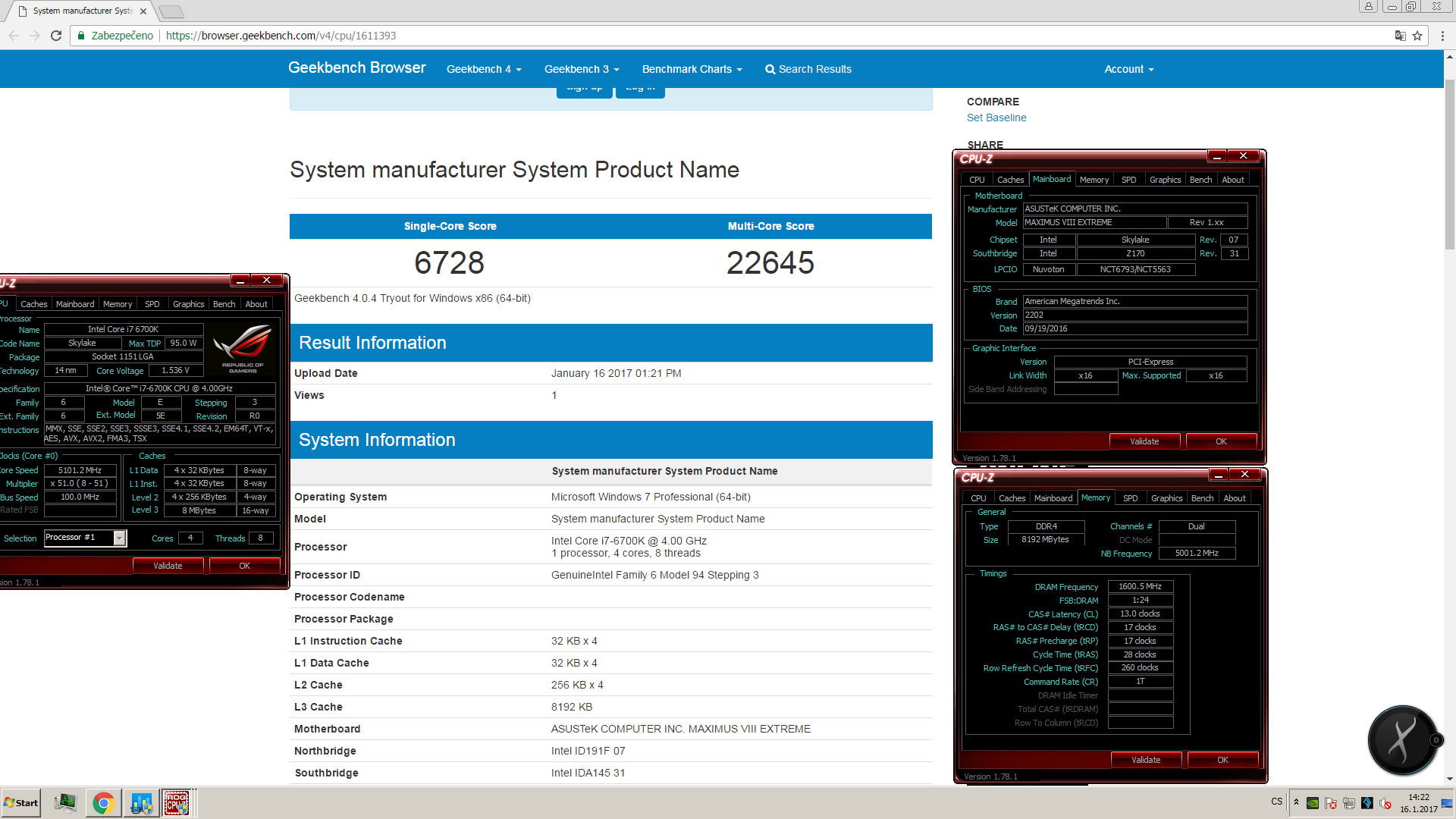Click the multi-core score 22645

pos(770,263)
